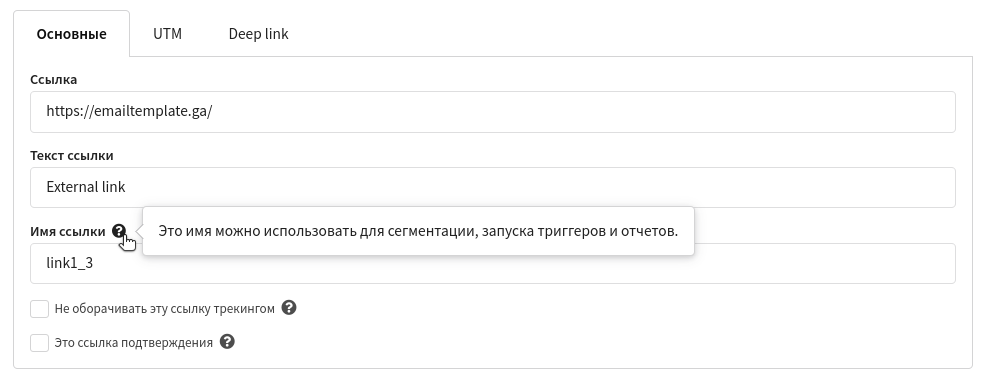
Task: Click the Это ссылка подтверждения label text
Action: pos(133,343)
